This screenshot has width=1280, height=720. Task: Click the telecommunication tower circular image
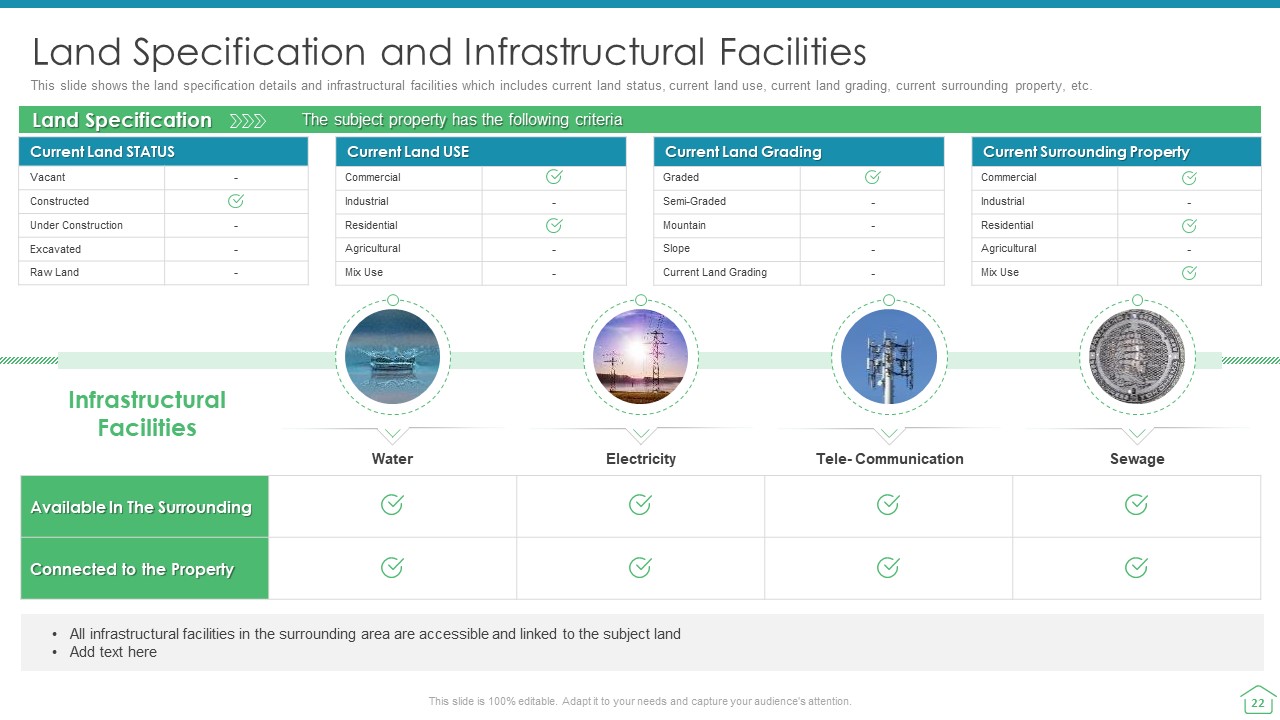click(888, 357)
